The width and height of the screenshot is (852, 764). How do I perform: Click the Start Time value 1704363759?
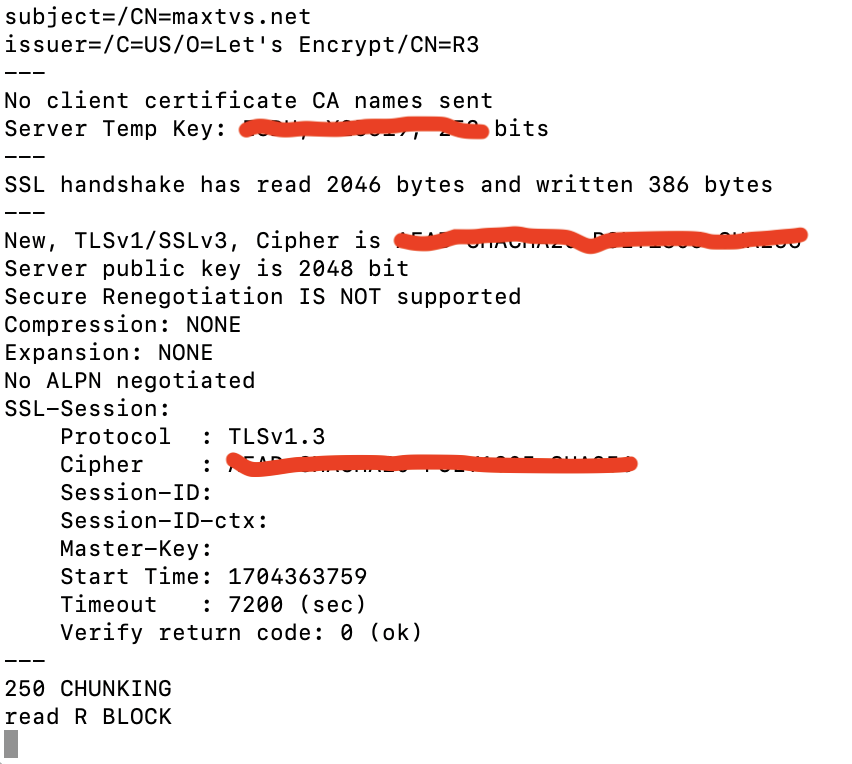(297, 576)
